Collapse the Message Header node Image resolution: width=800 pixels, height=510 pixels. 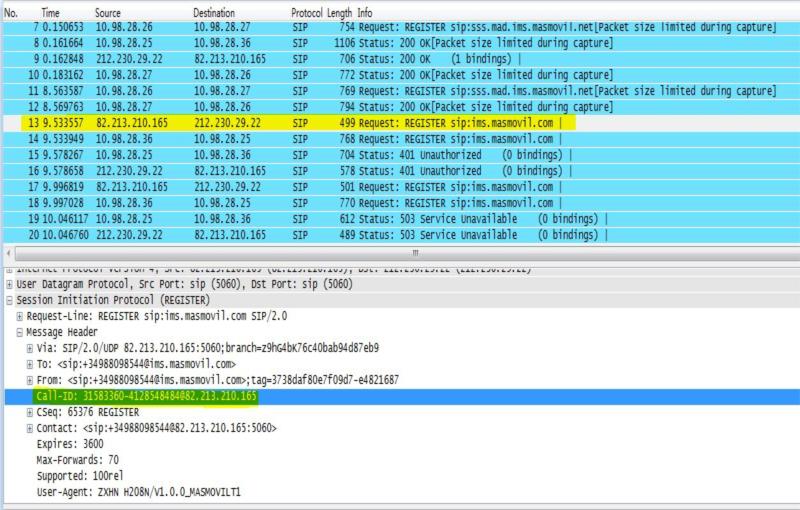[x=19, y=332]
